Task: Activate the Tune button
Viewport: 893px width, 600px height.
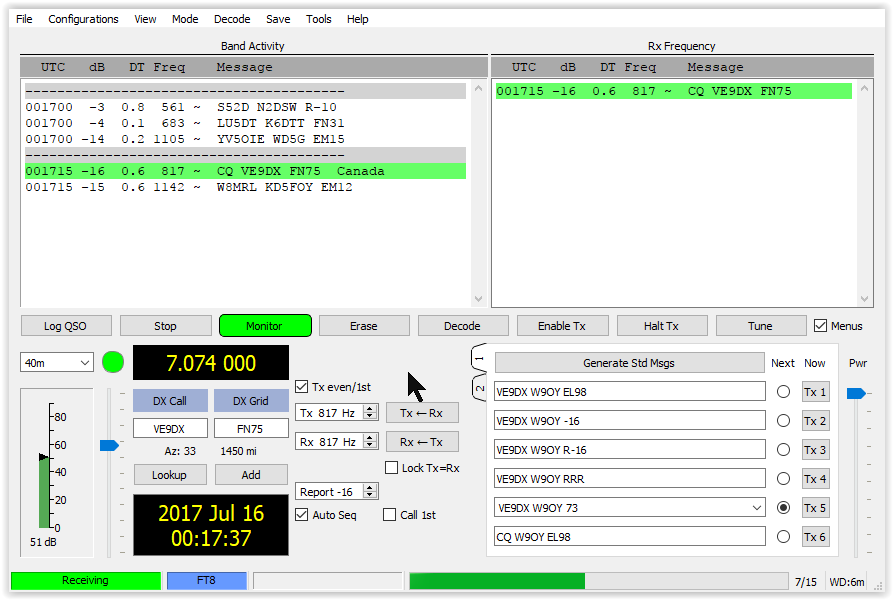Action: pyautogui.click(x=760, y=325)
